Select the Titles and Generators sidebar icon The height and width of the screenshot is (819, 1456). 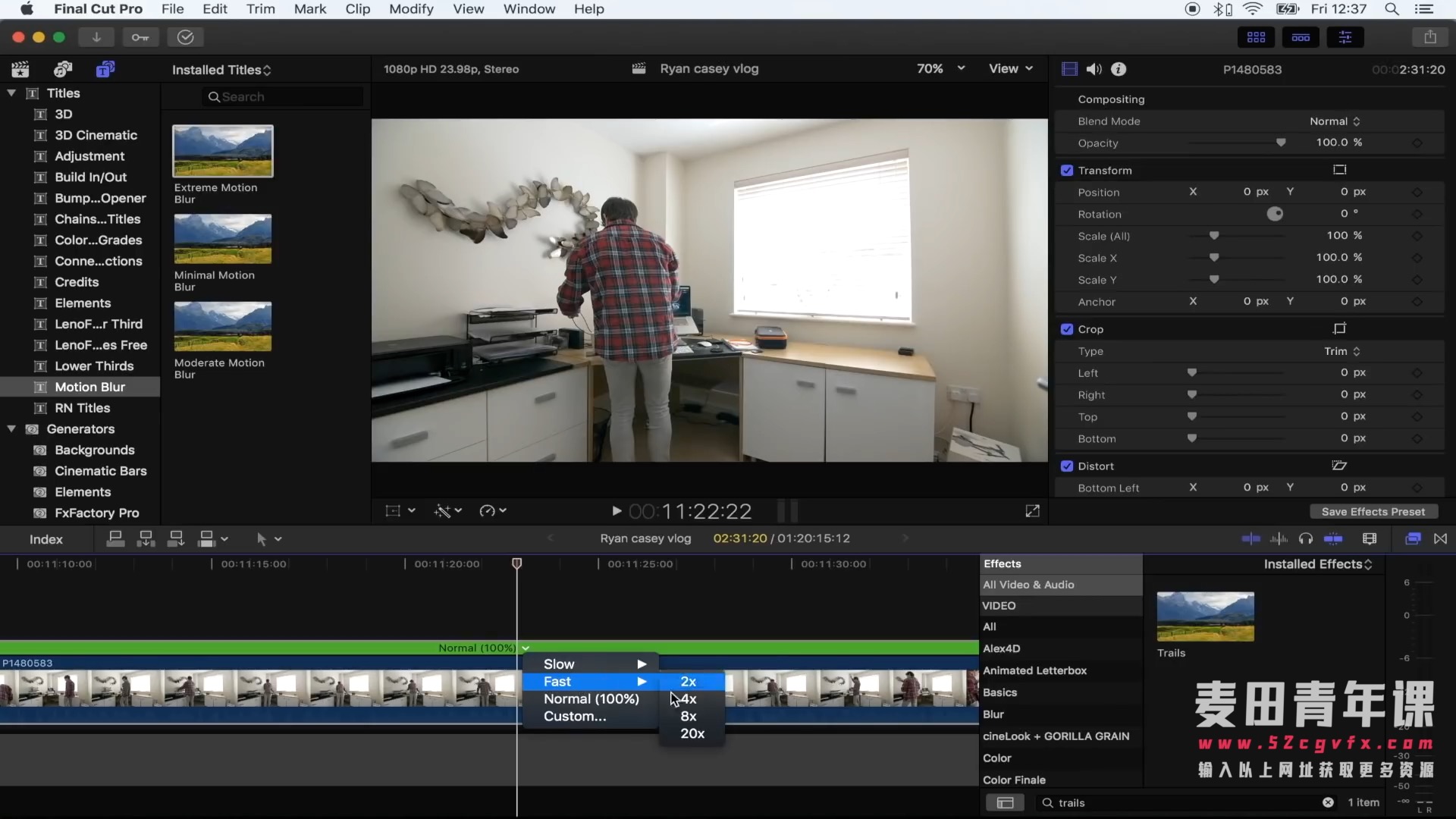105,70
